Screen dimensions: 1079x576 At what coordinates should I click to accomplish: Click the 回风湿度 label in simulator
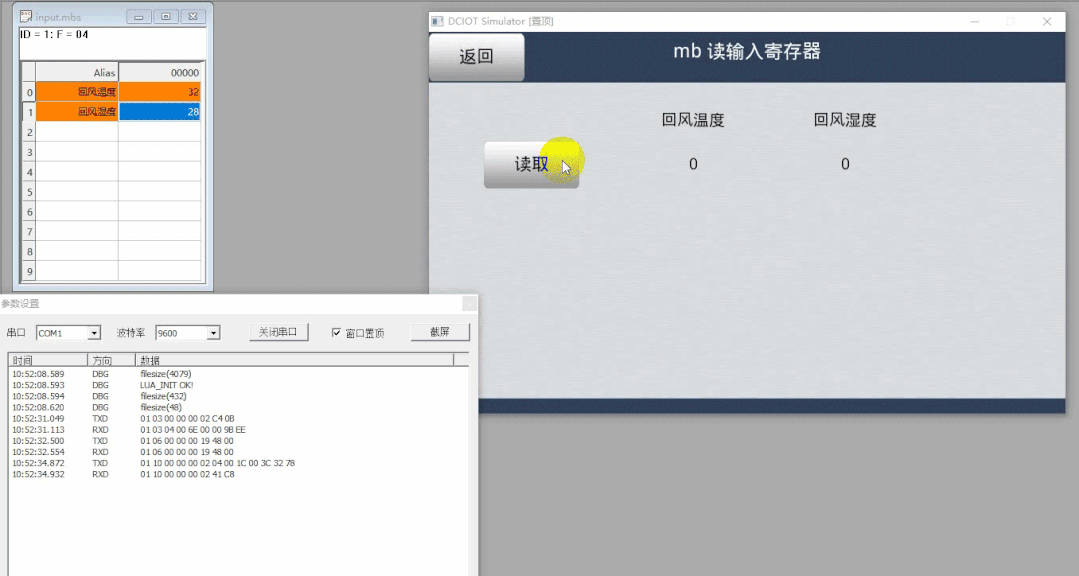click(845, 120)
